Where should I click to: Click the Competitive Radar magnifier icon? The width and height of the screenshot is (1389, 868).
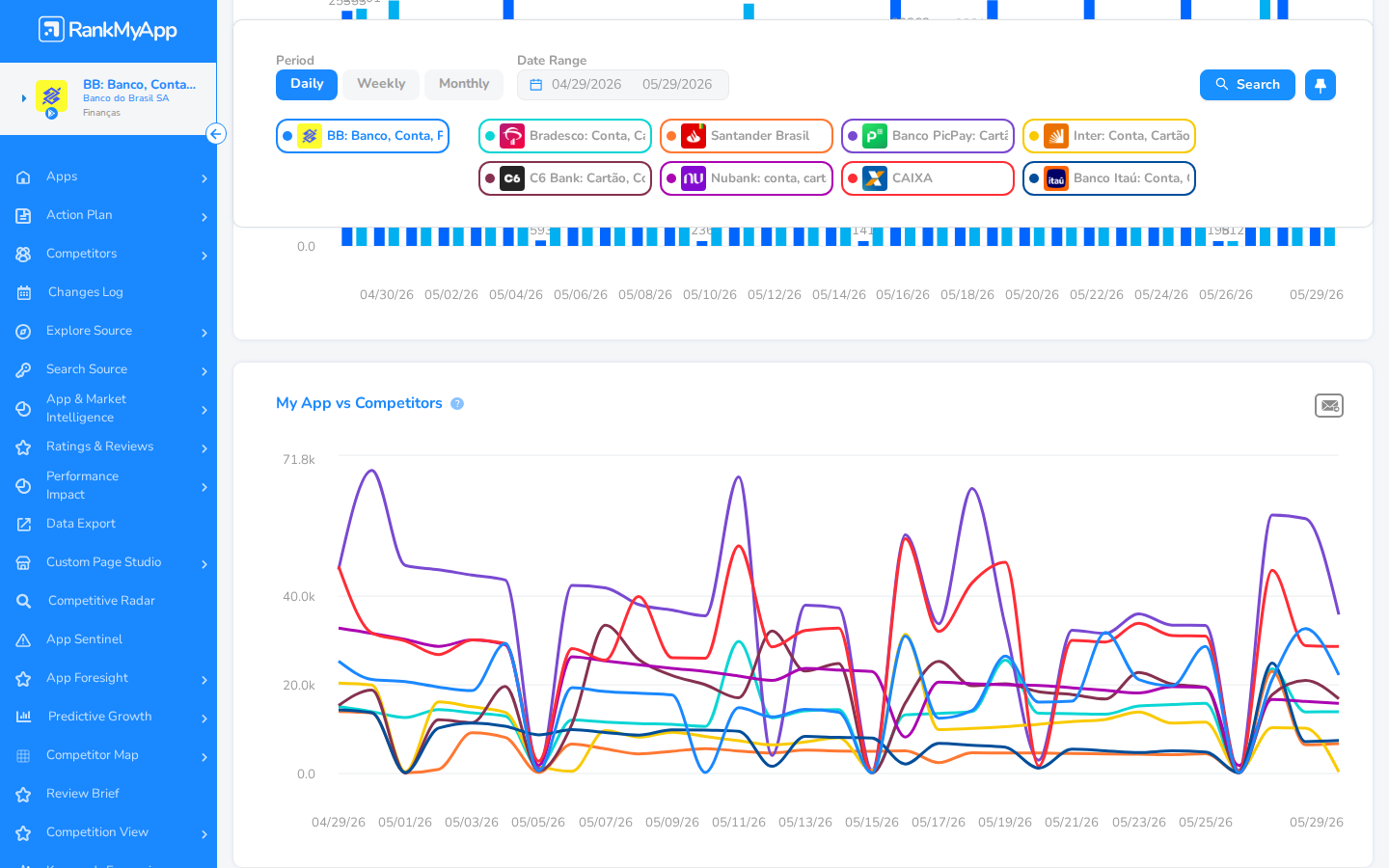coord(23,602)
